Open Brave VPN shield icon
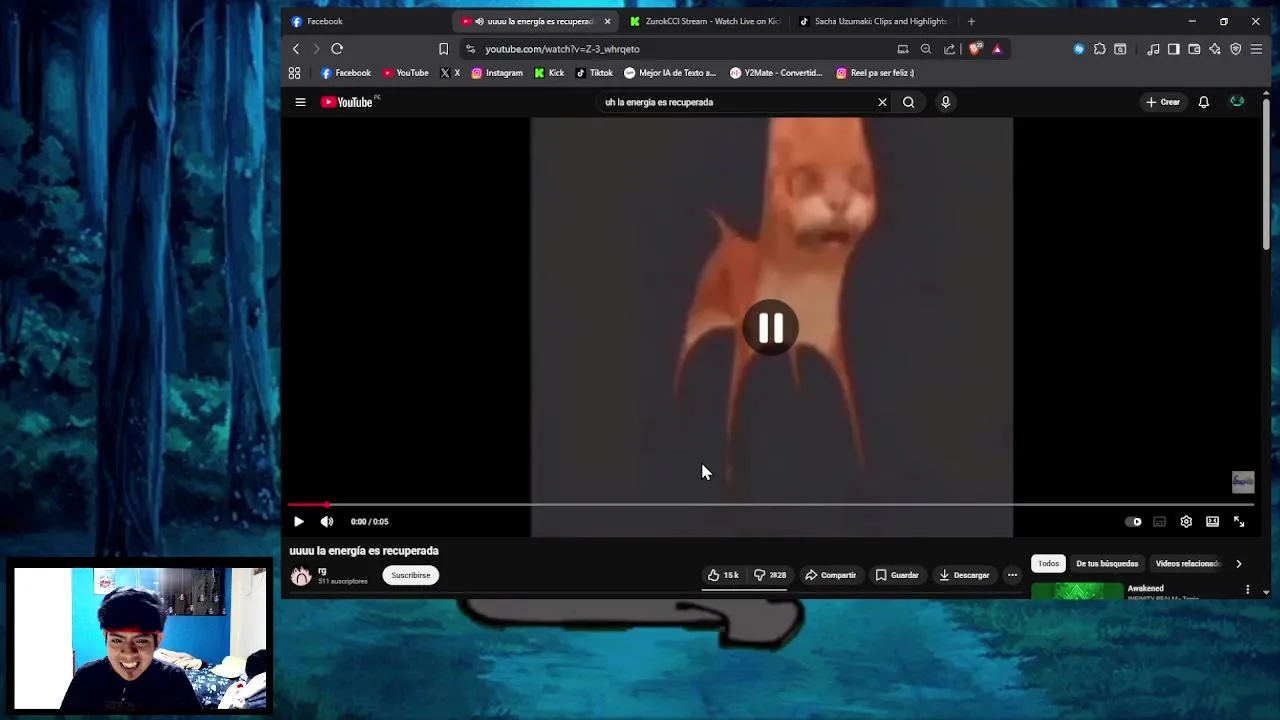1280x720 pixels. 1236,49
